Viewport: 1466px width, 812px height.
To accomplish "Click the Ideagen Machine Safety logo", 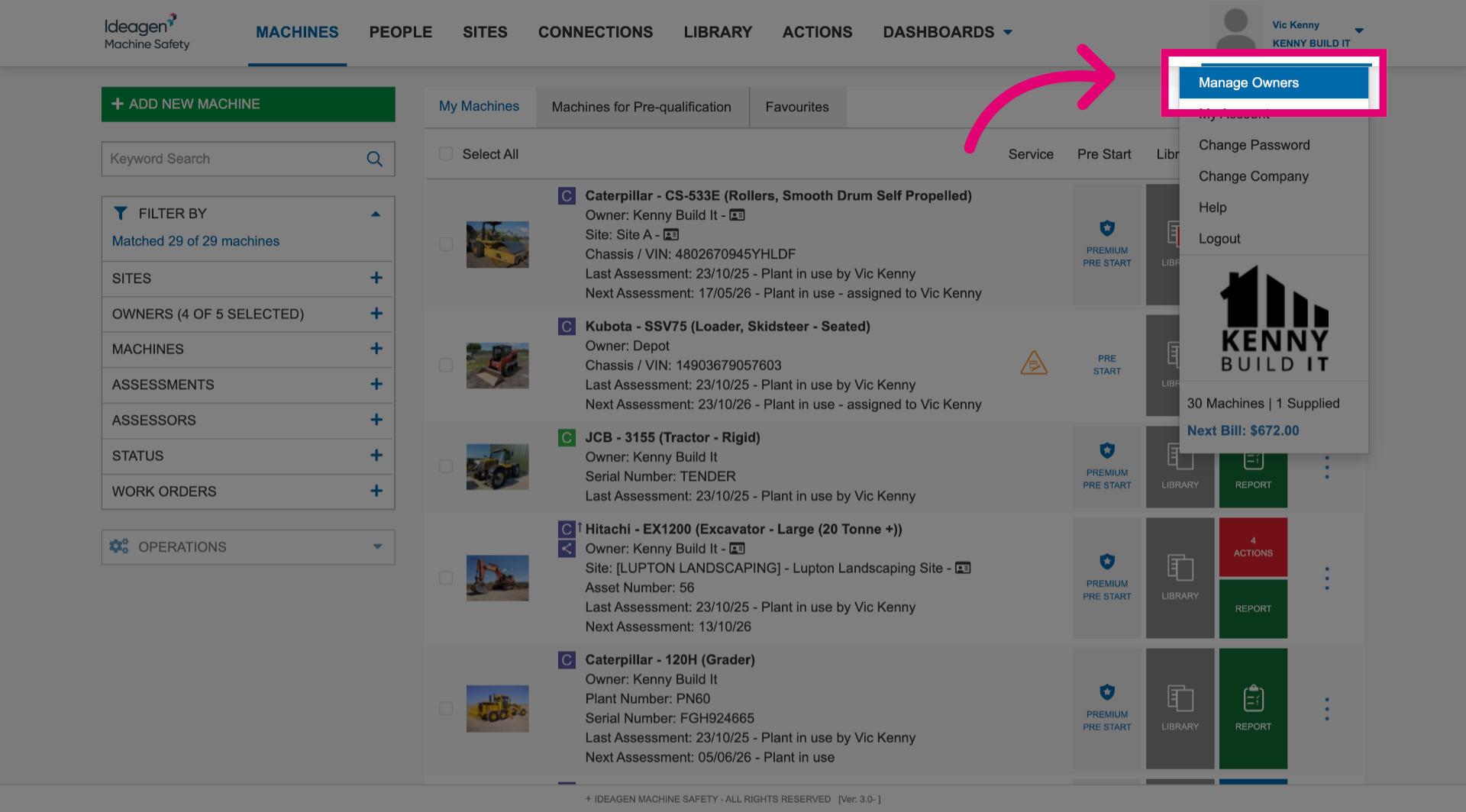I will [147, 32].
